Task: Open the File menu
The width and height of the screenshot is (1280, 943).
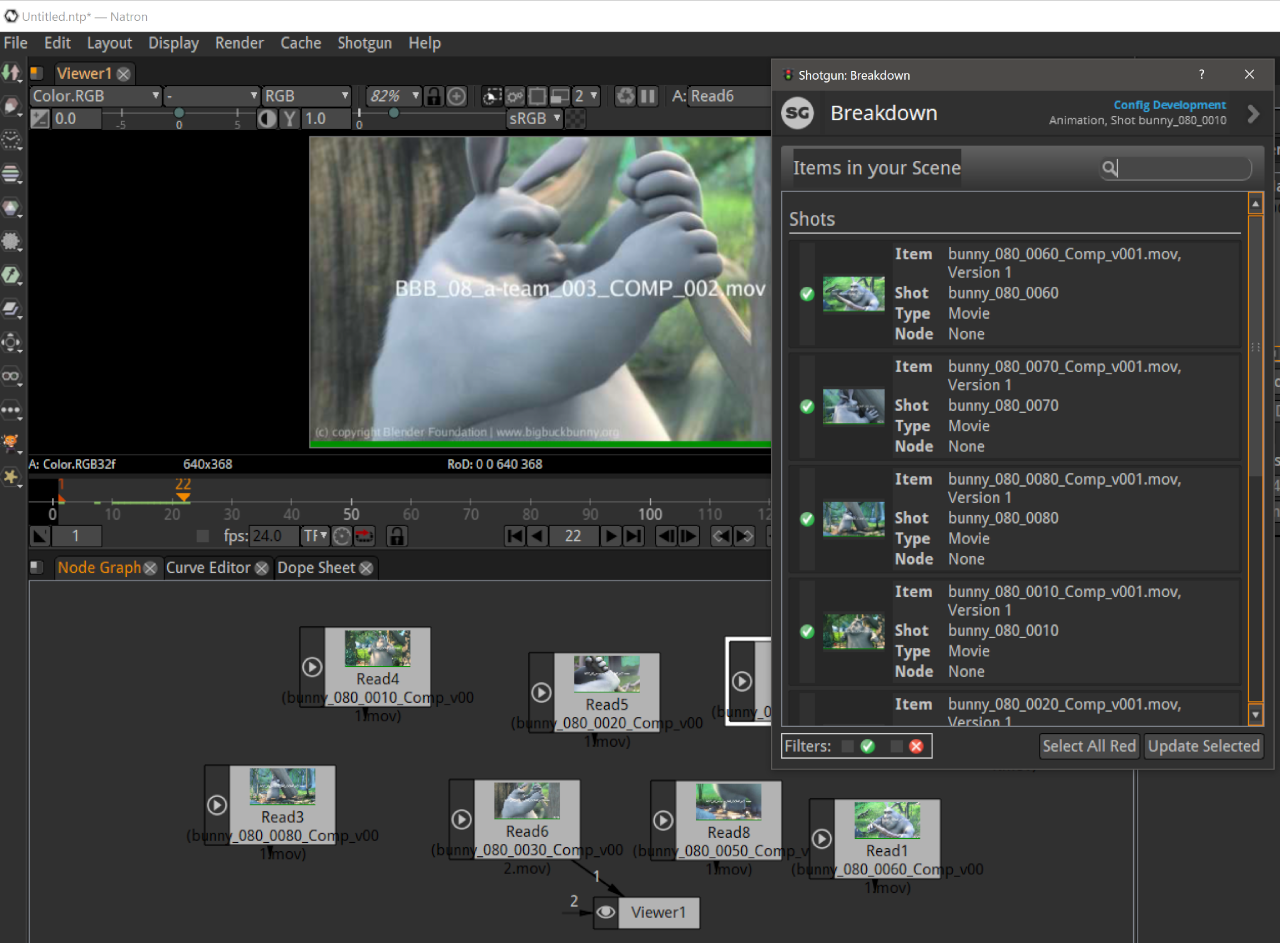Action: tap(16, 43)
